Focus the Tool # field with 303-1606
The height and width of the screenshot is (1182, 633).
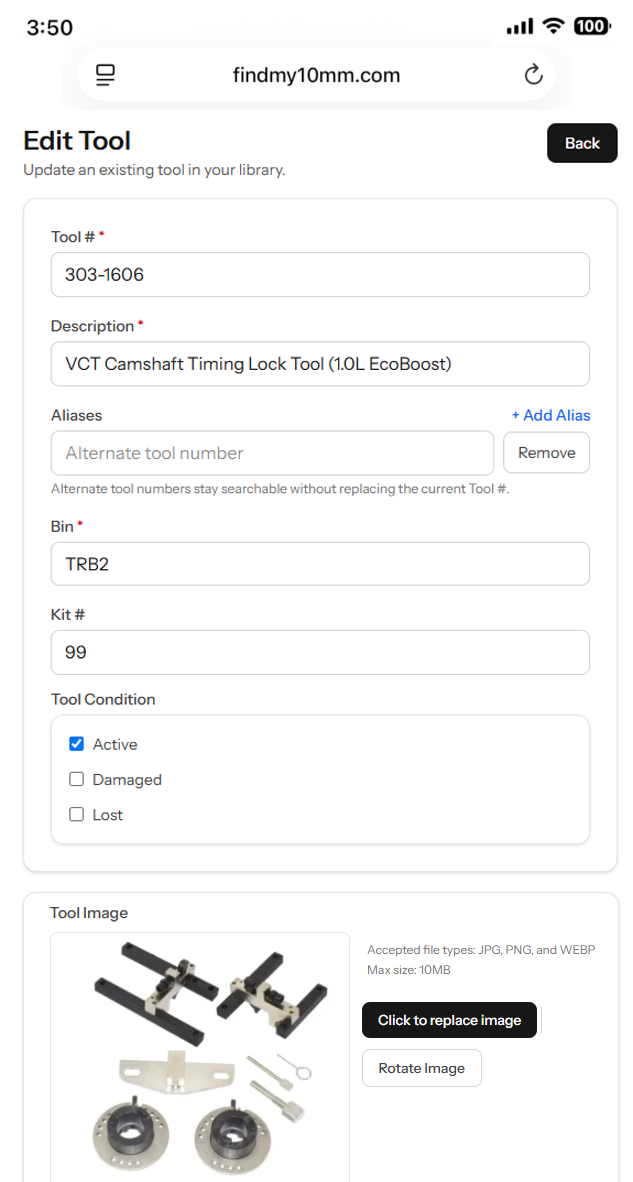pos(320,274)
